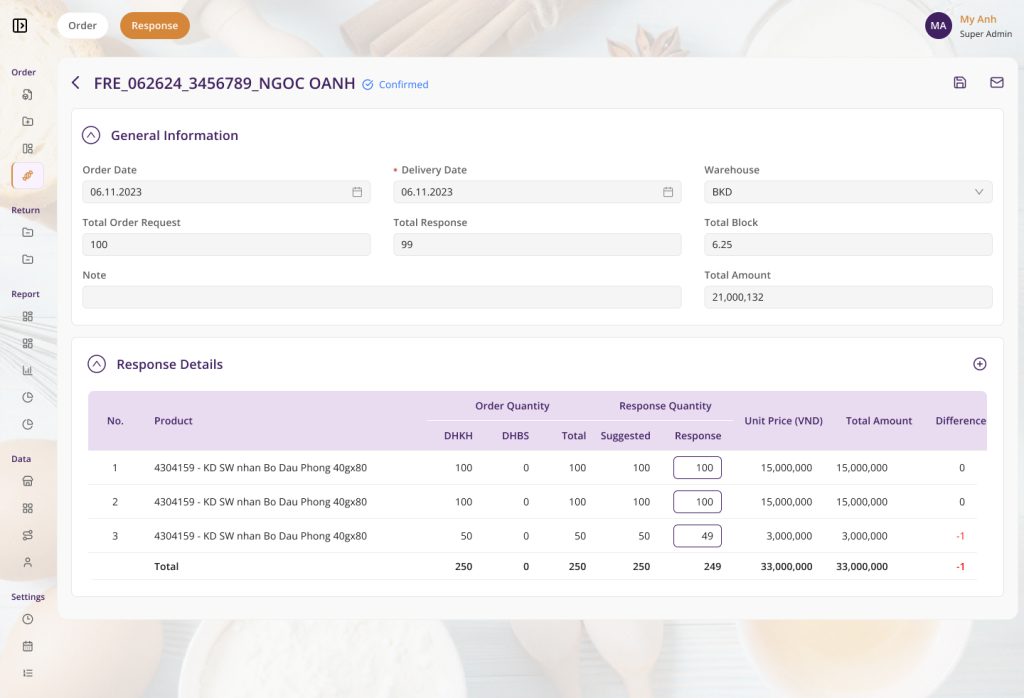Screen dimensions: 1024x698
Task: Open the Warehouse dropdown showing BKD
Action: [x=848, y=192]
